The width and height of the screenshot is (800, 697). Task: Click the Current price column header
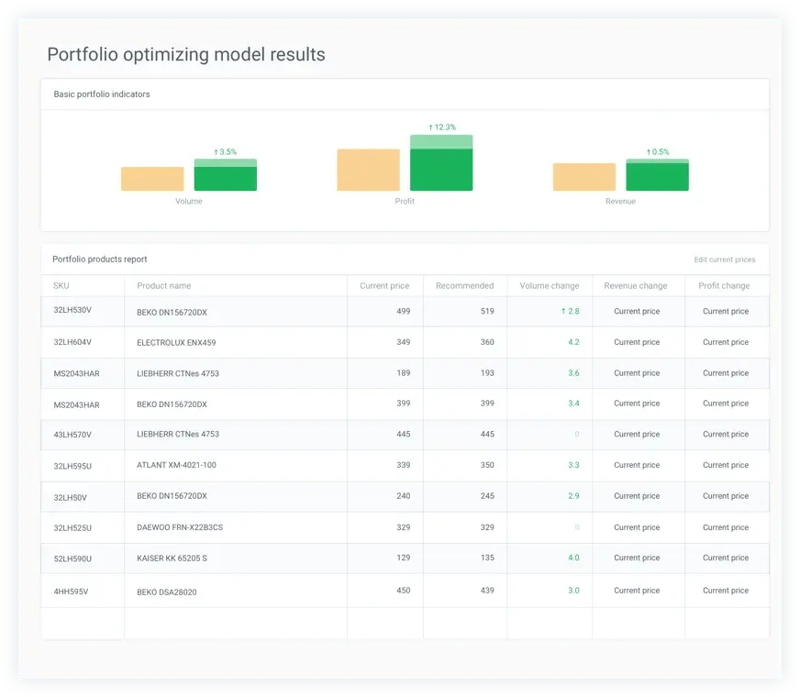coord(384,286)
